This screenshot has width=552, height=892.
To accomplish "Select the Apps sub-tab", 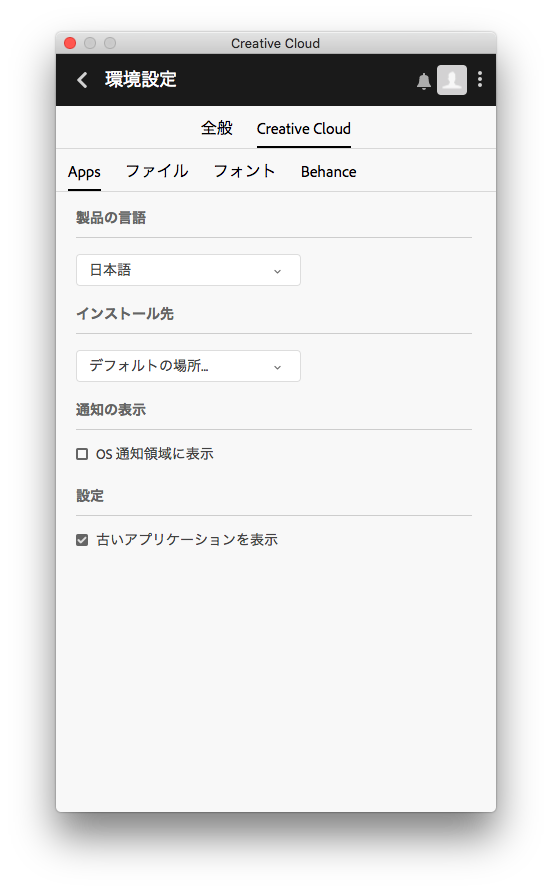I will coord(84,172).
